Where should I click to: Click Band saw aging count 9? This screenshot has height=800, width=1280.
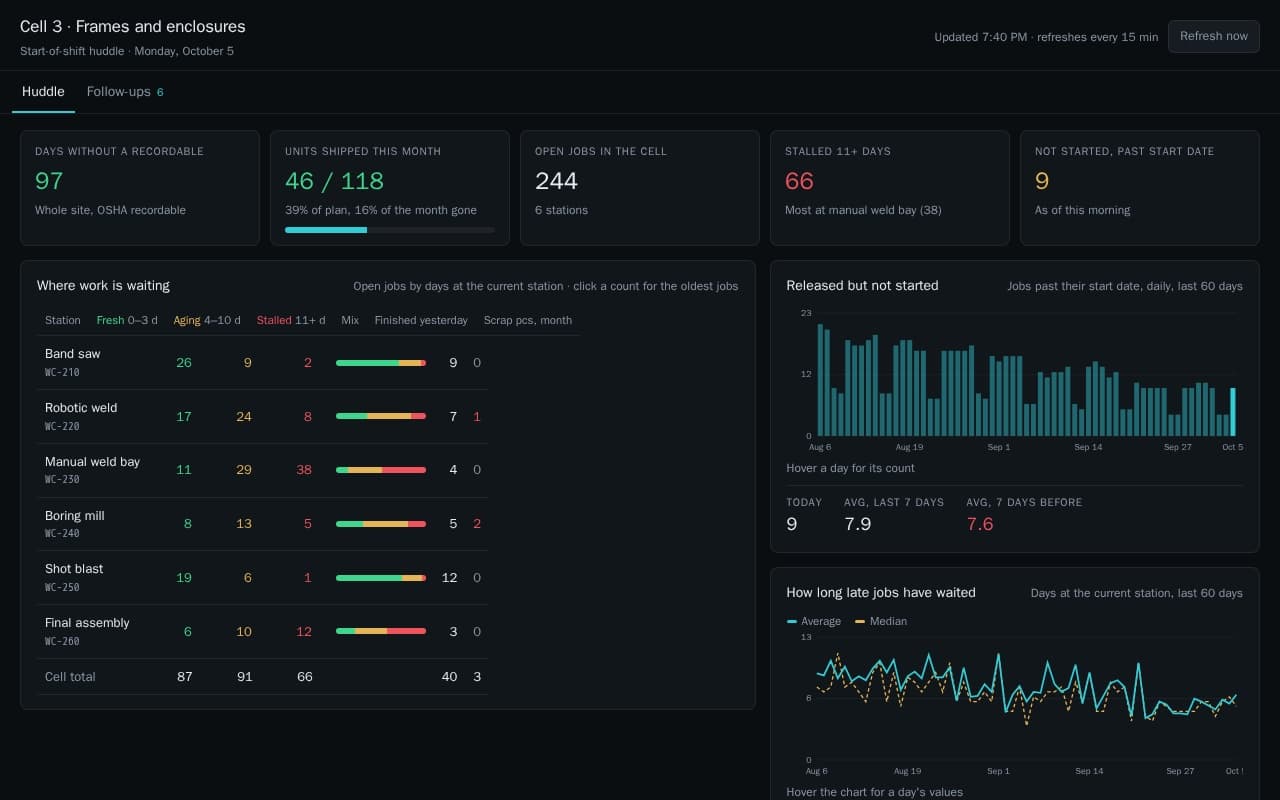[x=247, y=362]
